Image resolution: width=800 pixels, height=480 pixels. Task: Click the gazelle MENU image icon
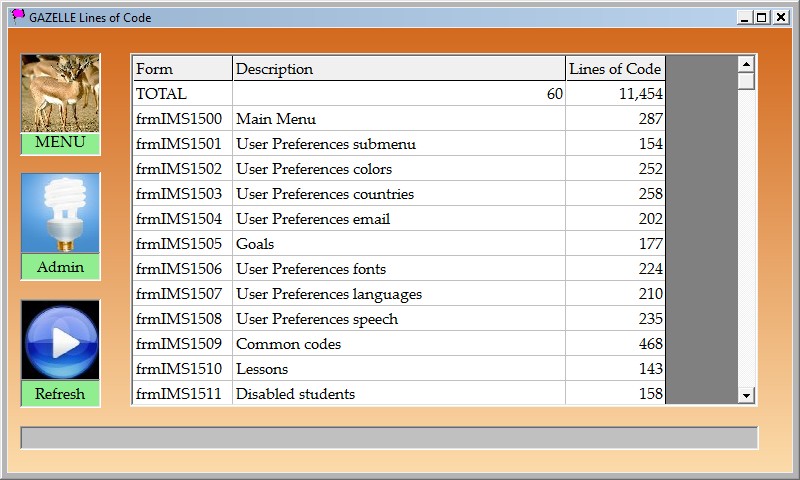point(60,93)
